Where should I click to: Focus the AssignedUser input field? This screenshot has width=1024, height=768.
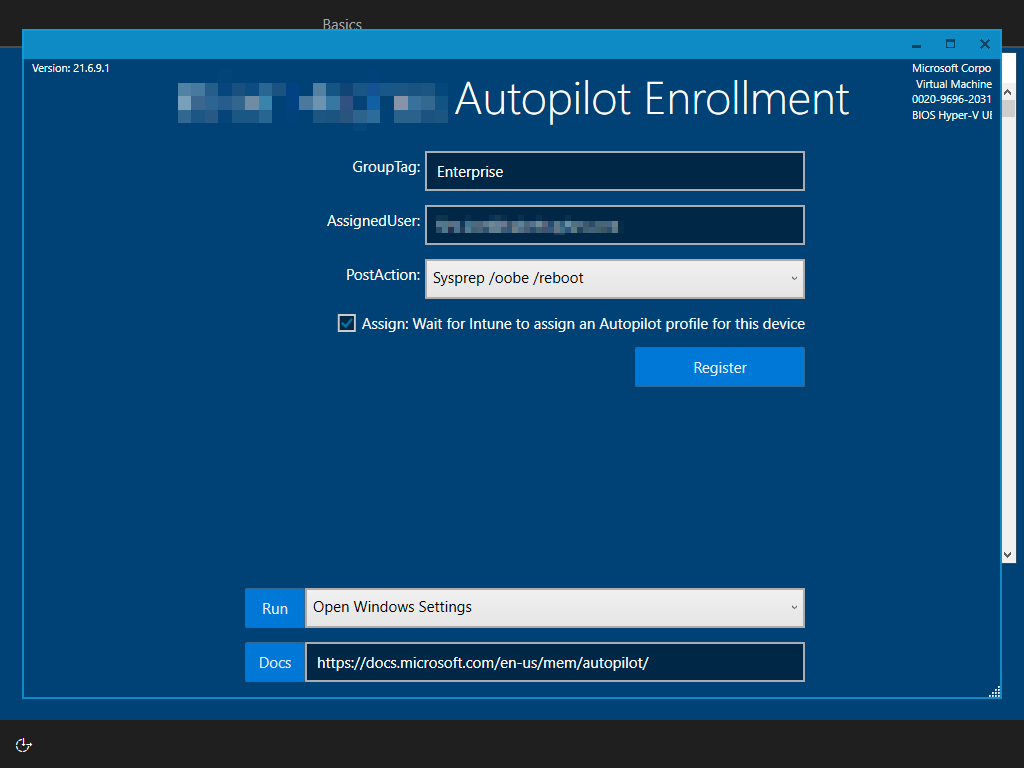pyautogui.click(x=615, y=225)
